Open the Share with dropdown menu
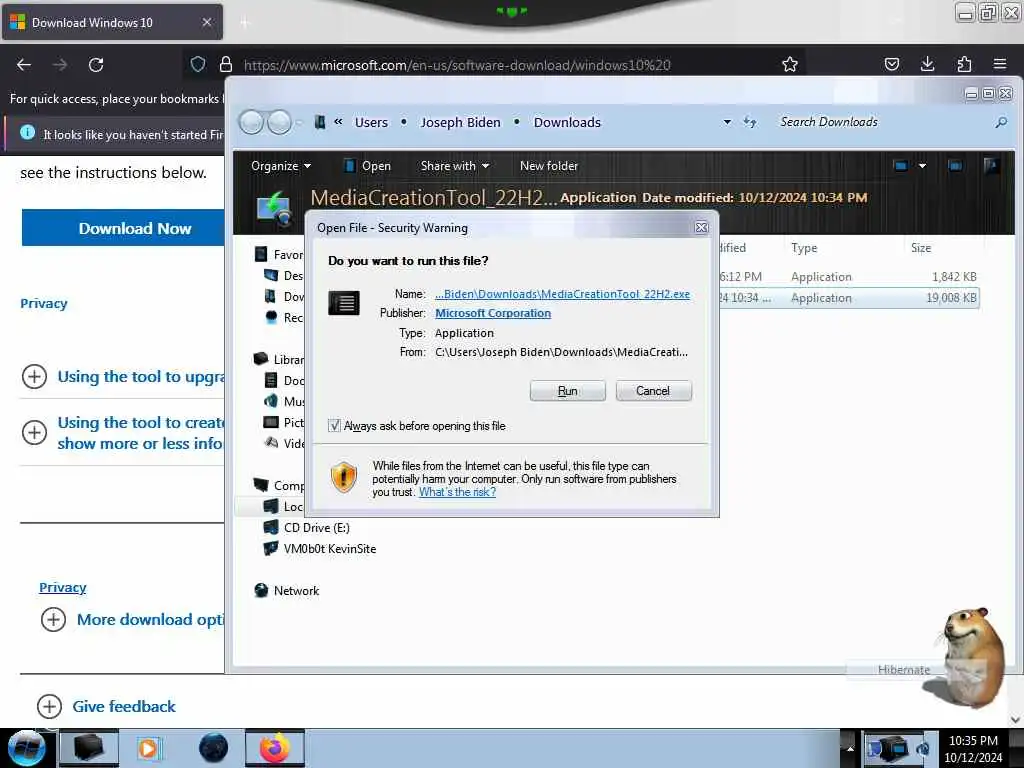 [x=455, y=166]
